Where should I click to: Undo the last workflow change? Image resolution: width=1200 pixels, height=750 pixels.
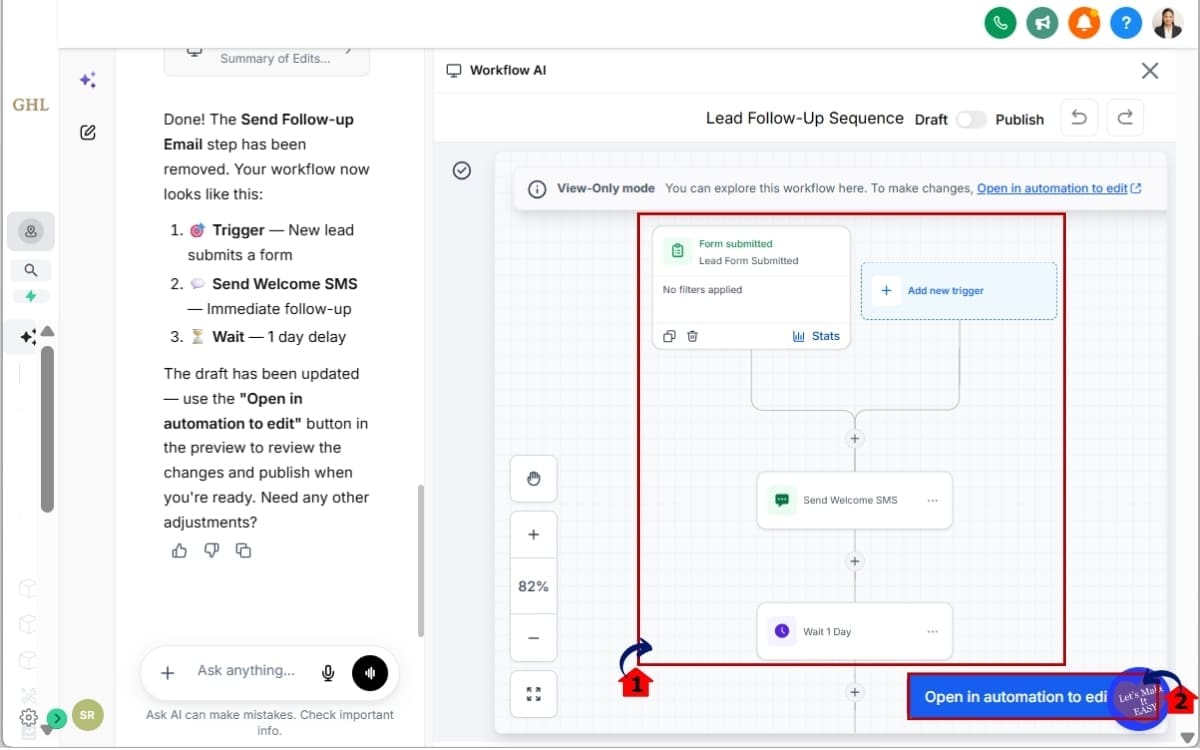click(1079, 118)
